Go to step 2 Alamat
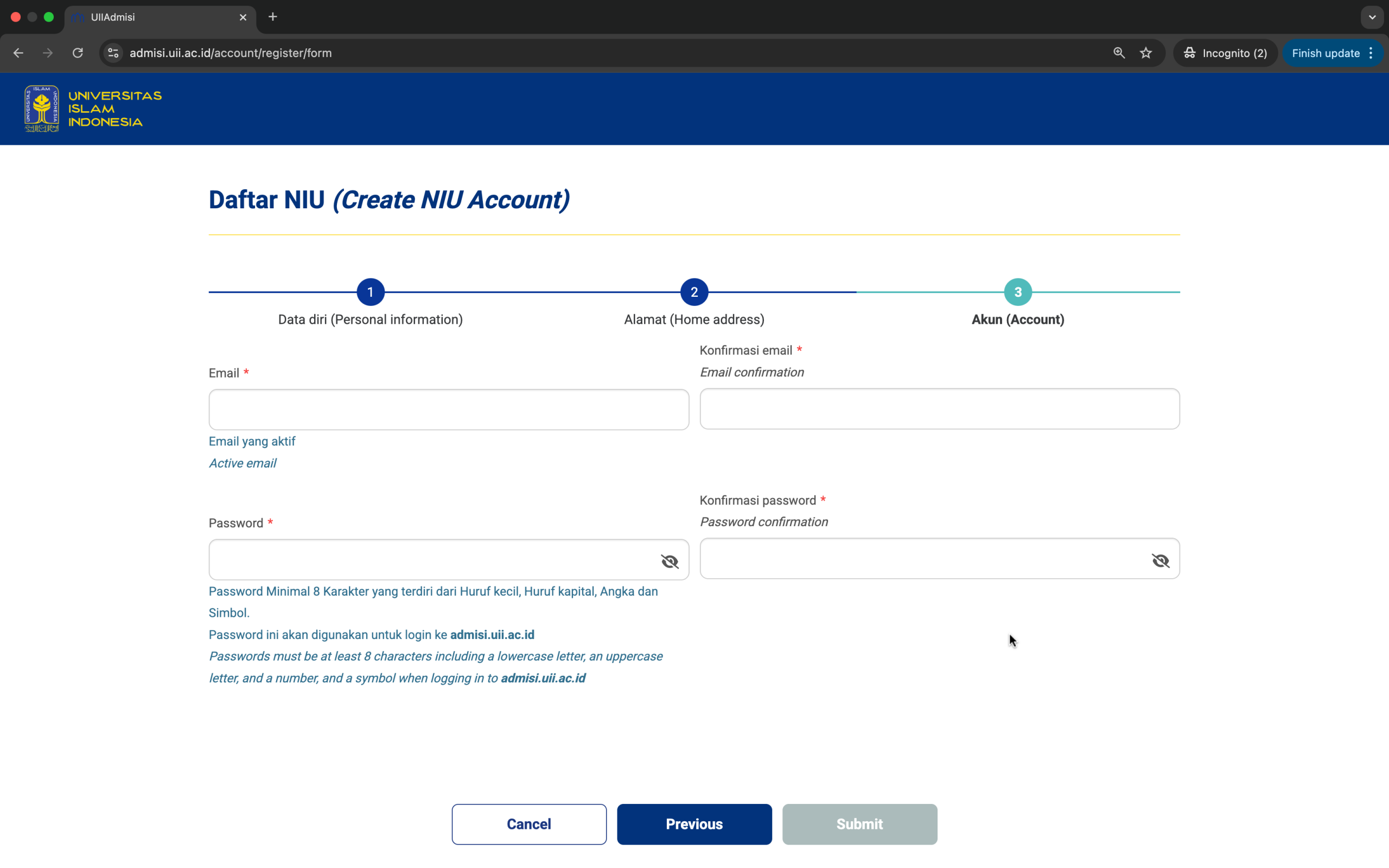This screenshot has width=1389, height=868. coord(694,292)
